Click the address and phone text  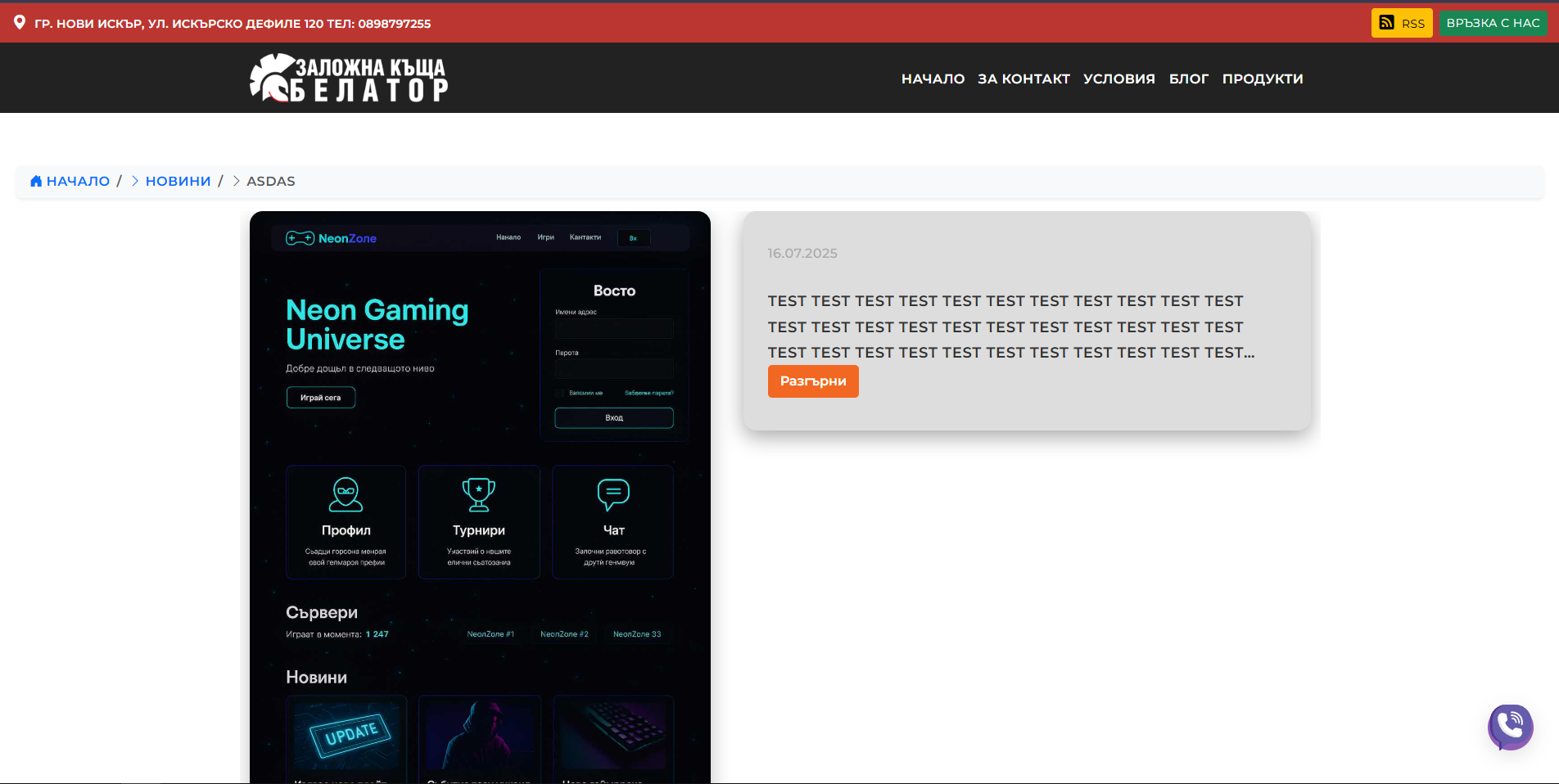[x=233, y=24]
